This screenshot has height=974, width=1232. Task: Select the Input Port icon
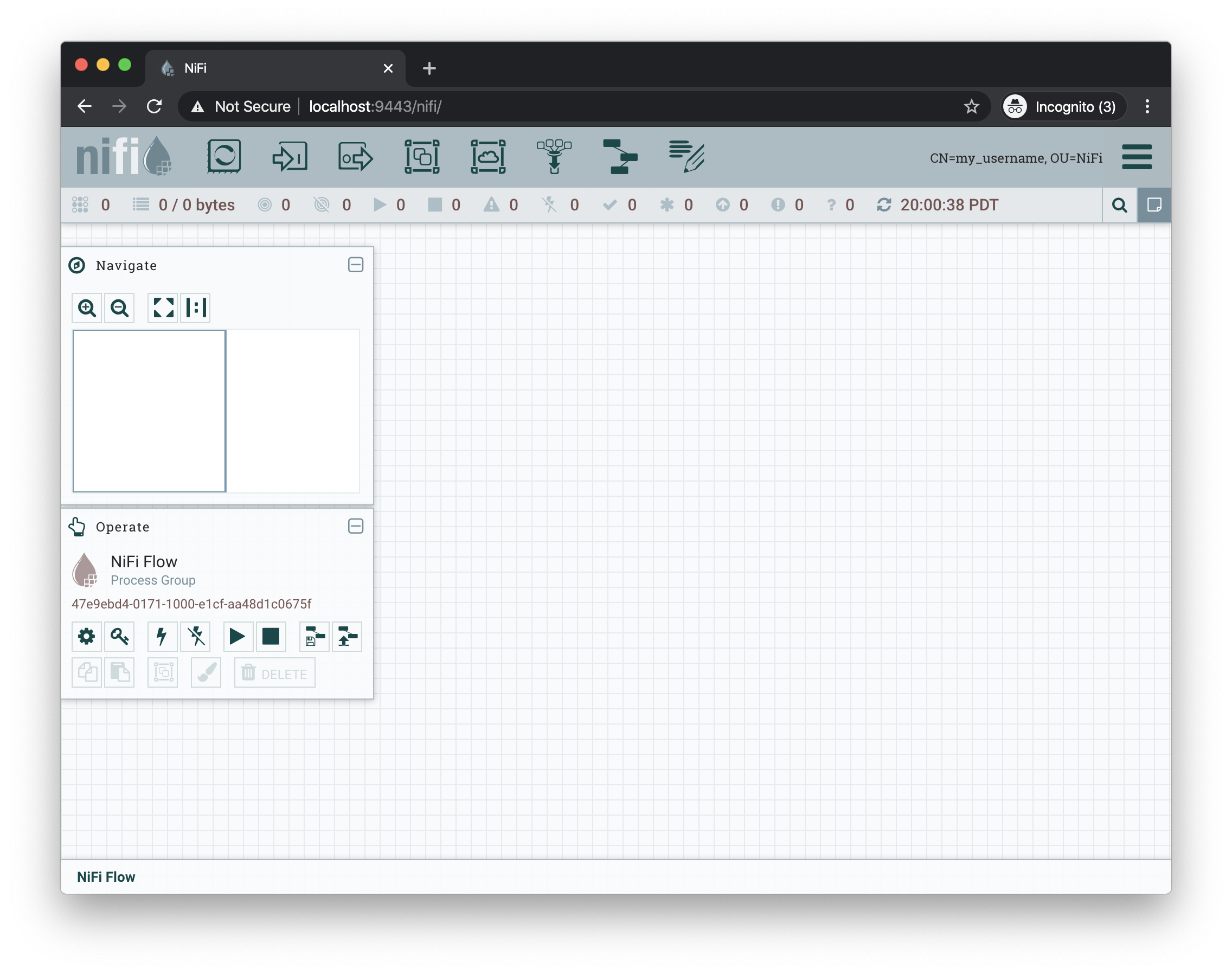[x=290, y=156]
